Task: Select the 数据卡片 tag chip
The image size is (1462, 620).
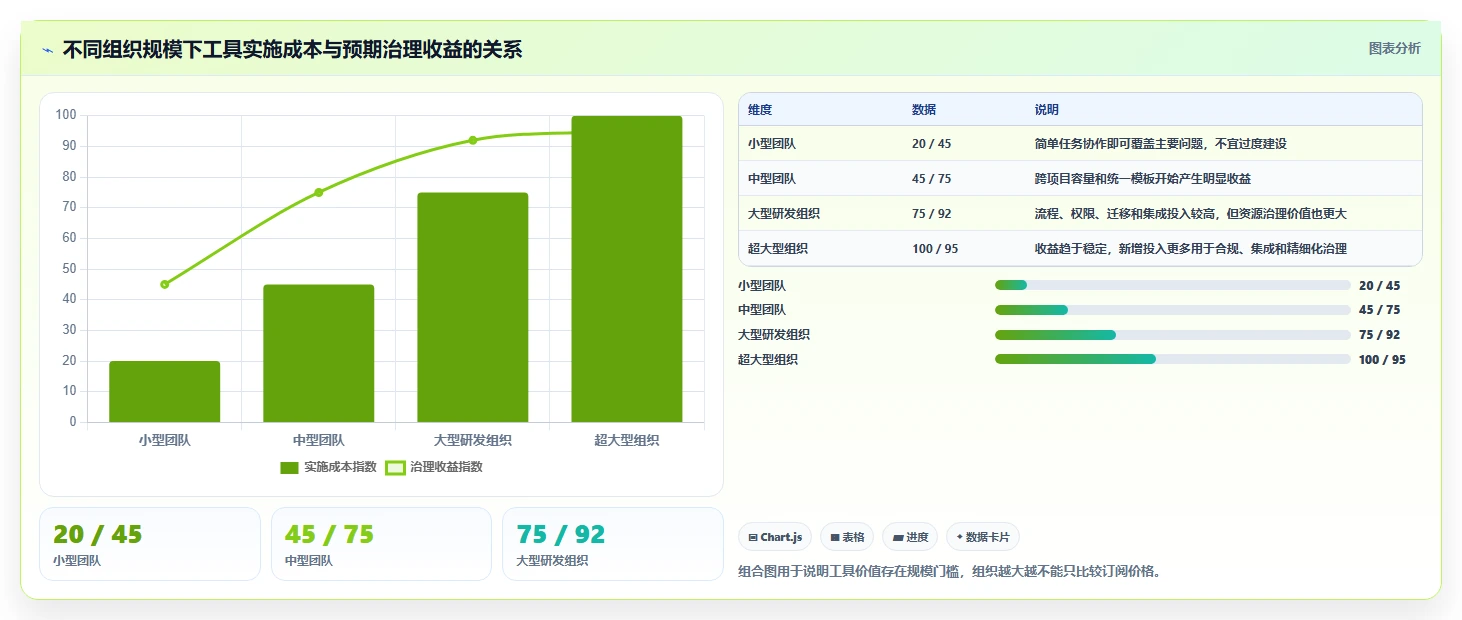Action: click(983, 537)
